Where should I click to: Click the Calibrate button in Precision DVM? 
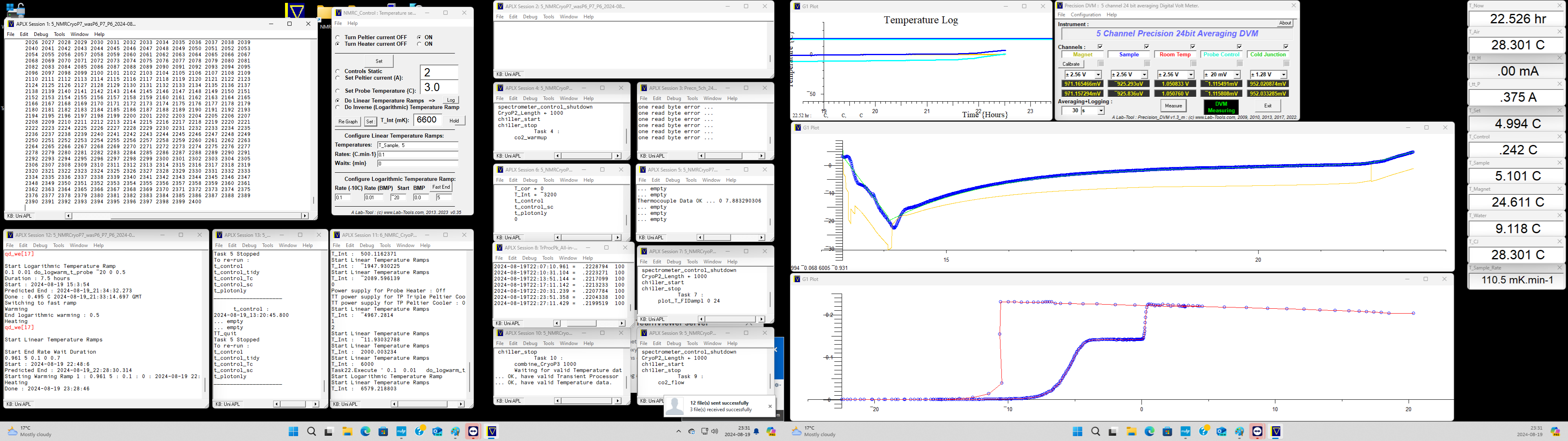1071,64
